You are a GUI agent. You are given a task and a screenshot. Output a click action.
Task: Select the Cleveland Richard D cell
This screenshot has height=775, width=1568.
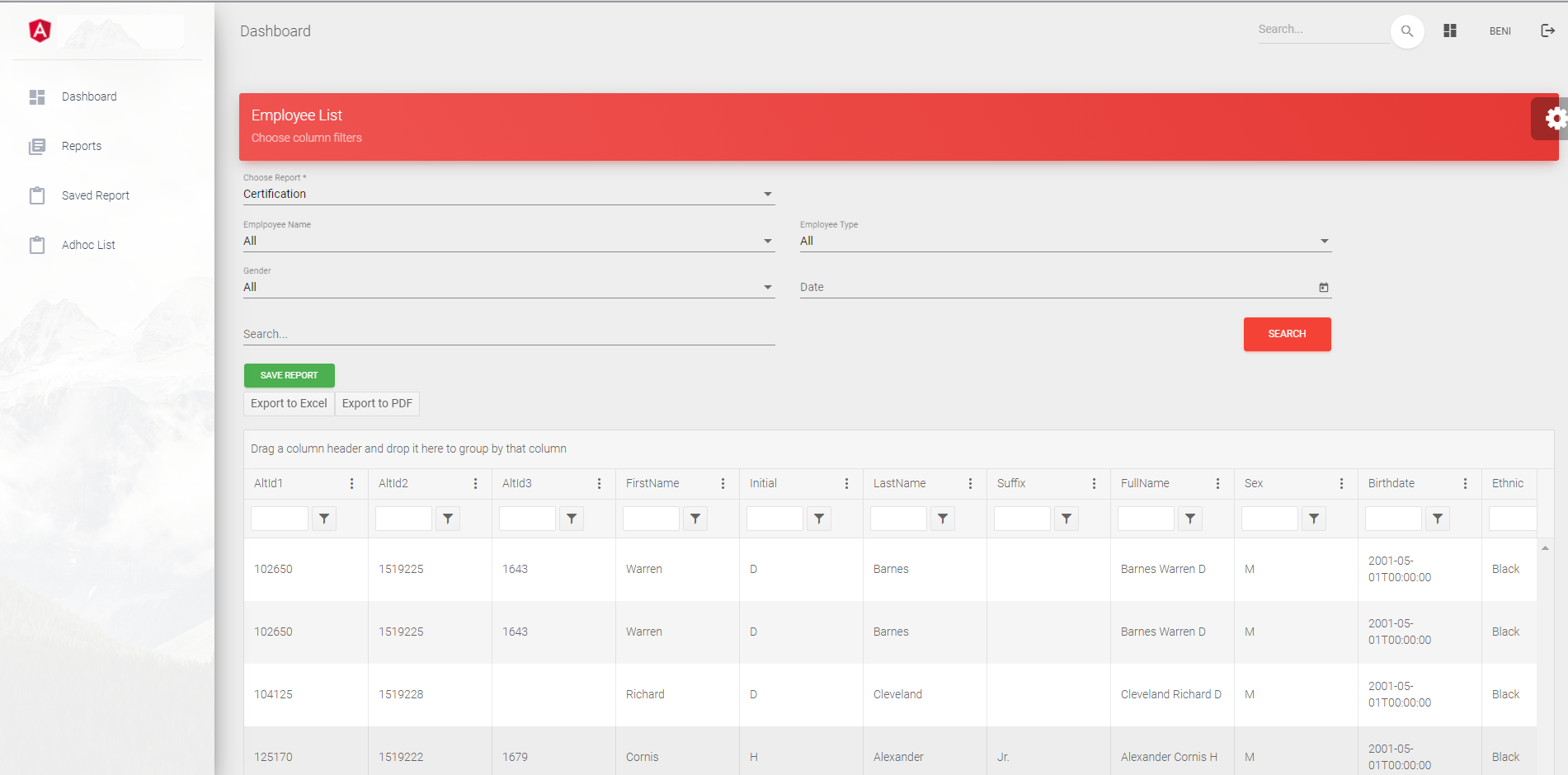(x=1171, y=695)
